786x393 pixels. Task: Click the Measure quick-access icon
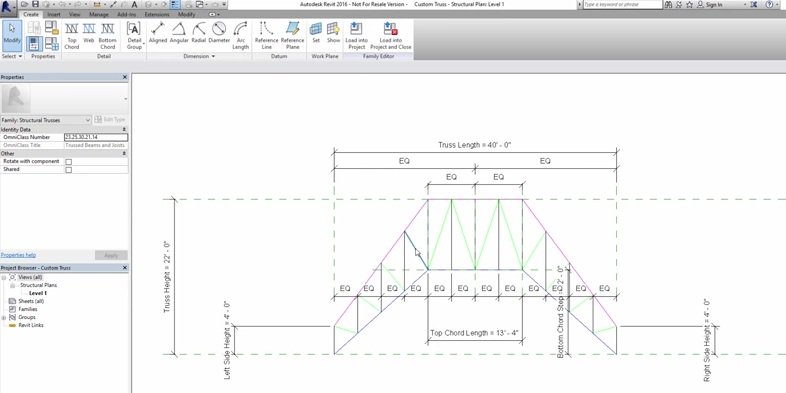[x=97, y=5]
